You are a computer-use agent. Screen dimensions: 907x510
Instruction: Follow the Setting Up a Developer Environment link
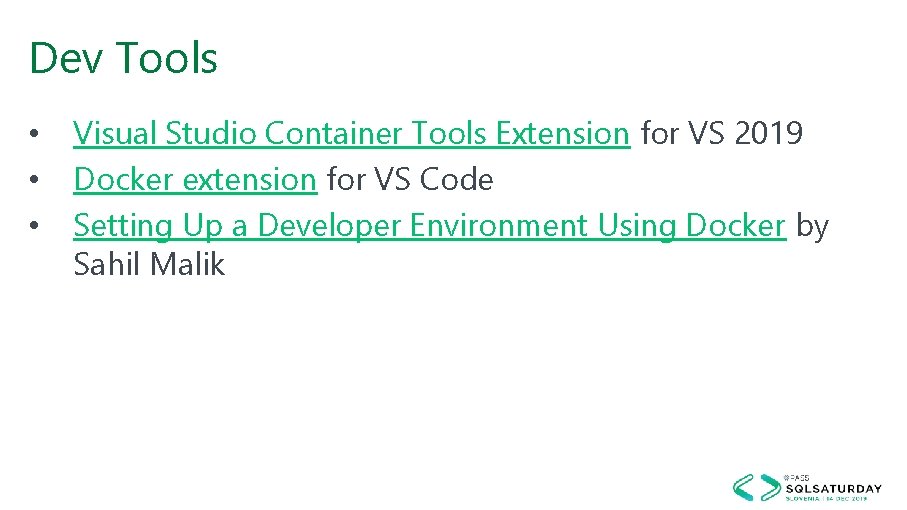[429, 226]
